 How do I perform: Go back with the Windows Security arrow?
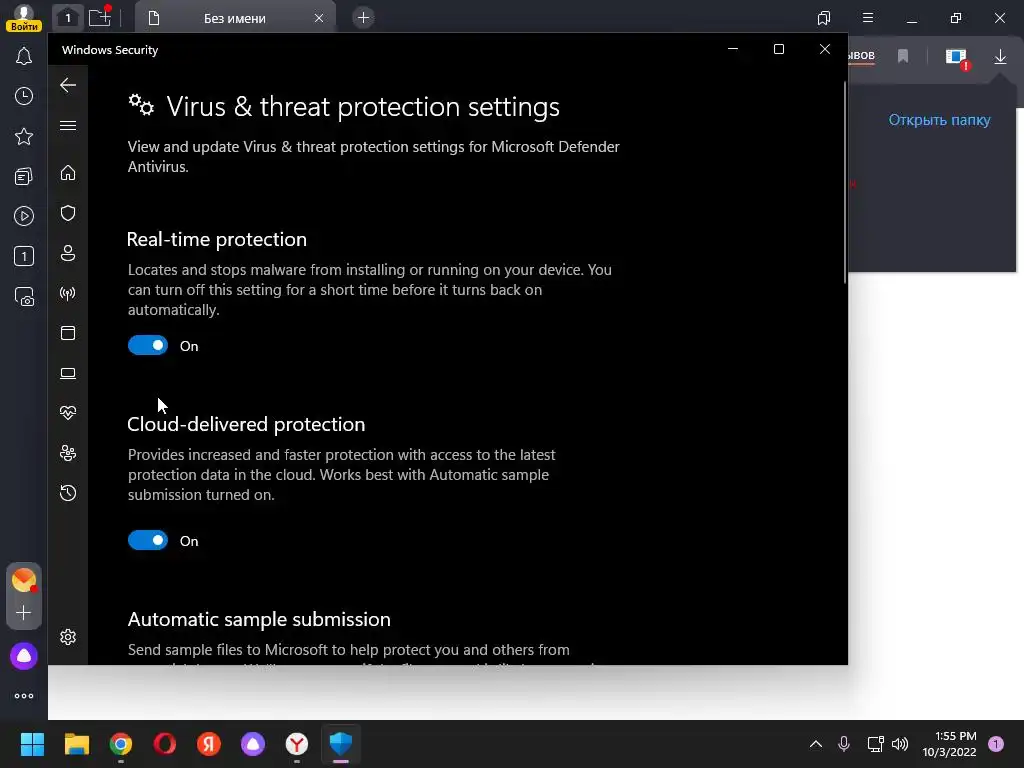(x=68, y=85)
